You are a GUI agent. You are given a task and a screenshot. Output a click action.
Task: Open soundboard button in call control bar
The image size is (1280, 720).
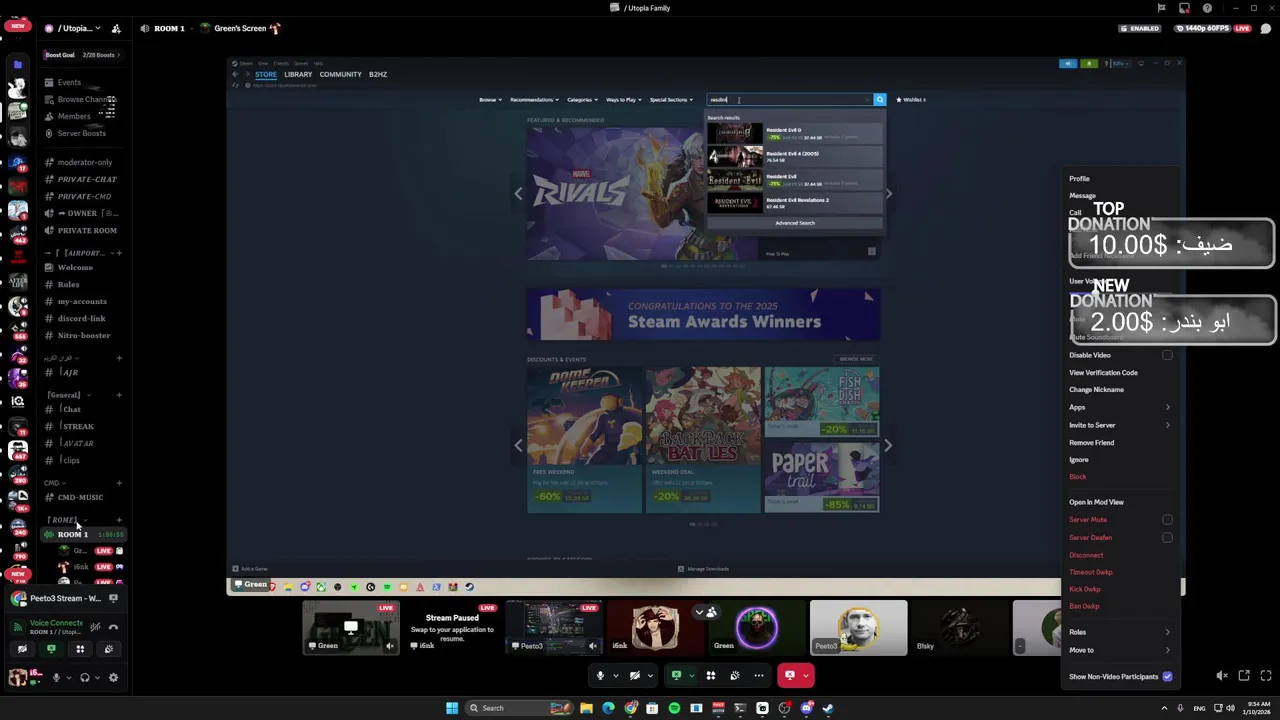735,675
